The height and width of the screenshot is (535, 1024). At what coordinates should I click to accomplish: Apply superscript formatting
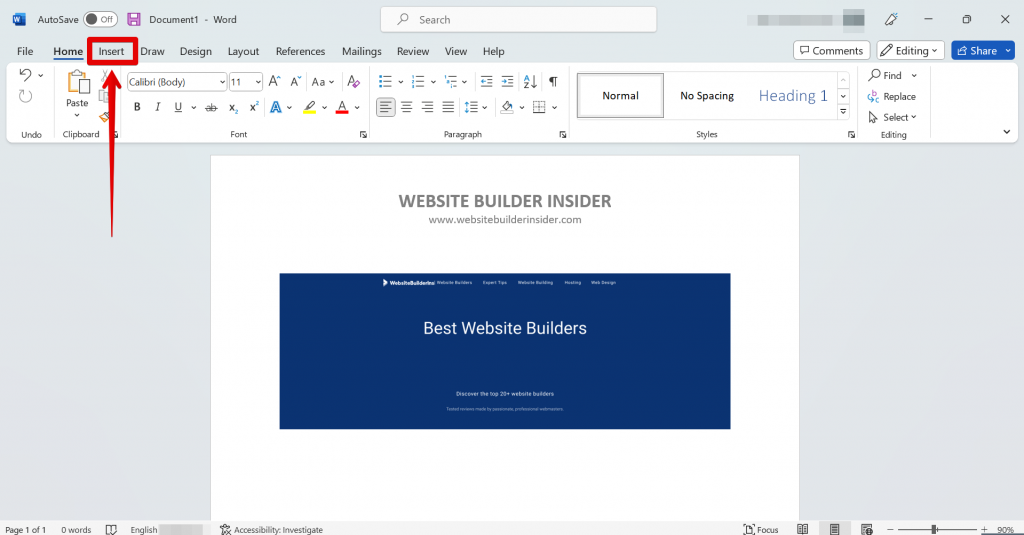click(x=254, y=107)
